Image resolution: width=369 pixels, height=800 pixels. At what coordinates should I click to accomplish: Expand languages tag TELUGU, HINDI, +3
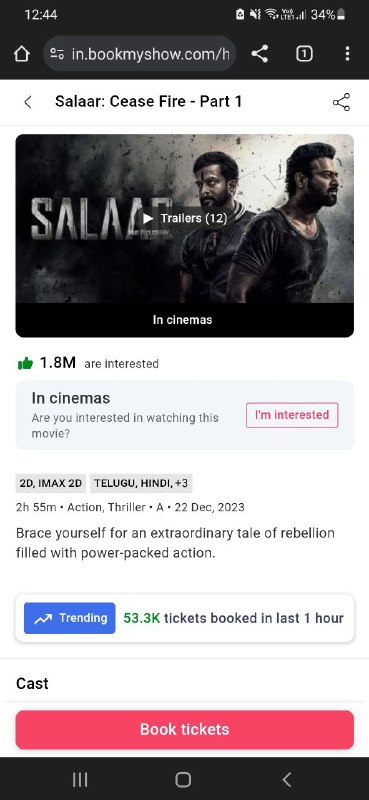(x=141, y=483)
